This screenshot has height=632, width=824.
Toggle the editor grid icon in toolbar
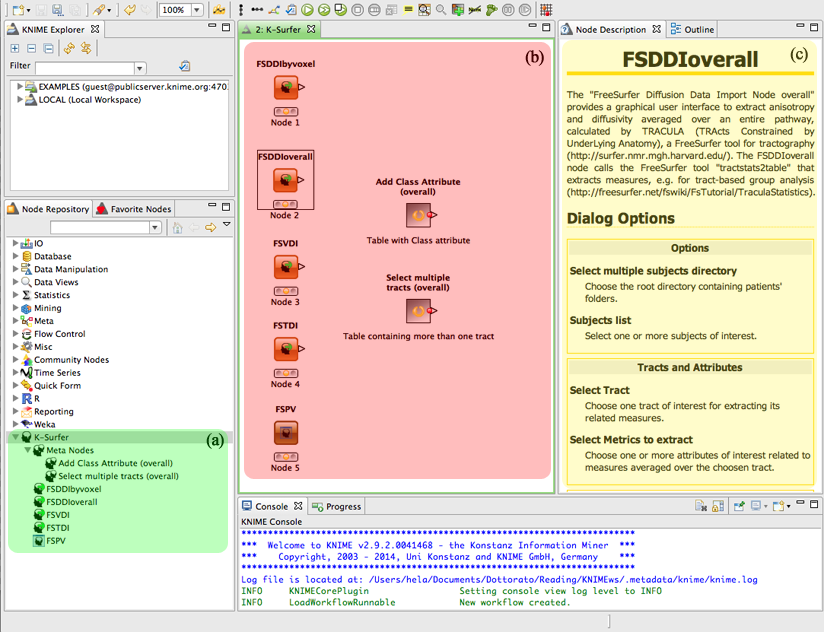tap(545, 10)
